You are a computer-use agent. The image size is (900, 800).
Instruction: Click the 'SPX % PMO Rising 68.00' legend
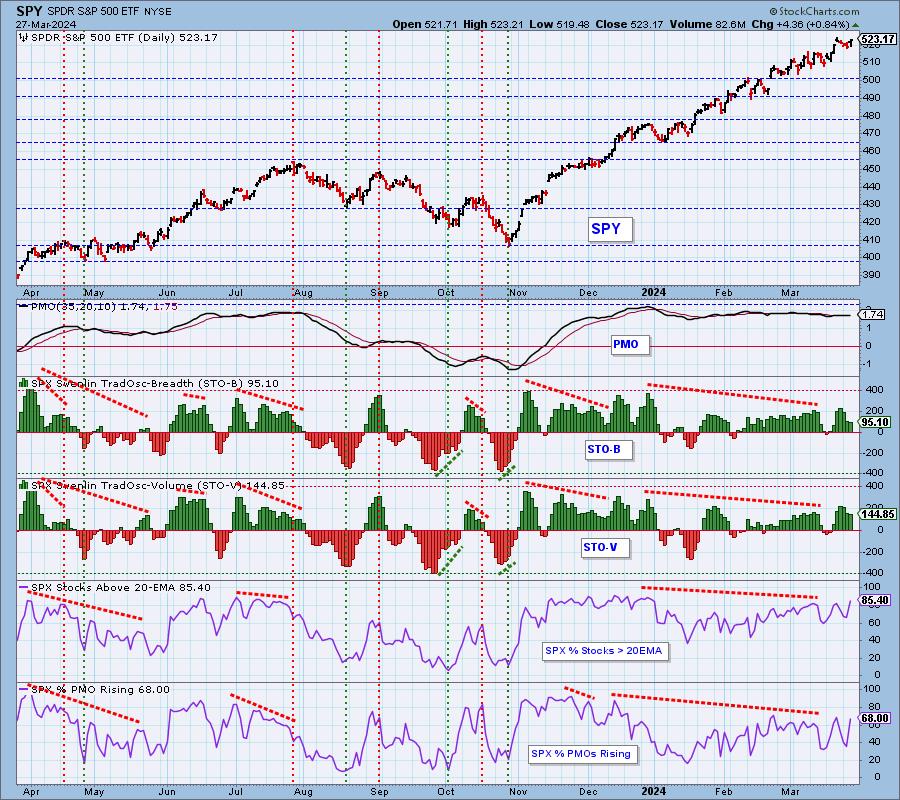coord(95,690)
